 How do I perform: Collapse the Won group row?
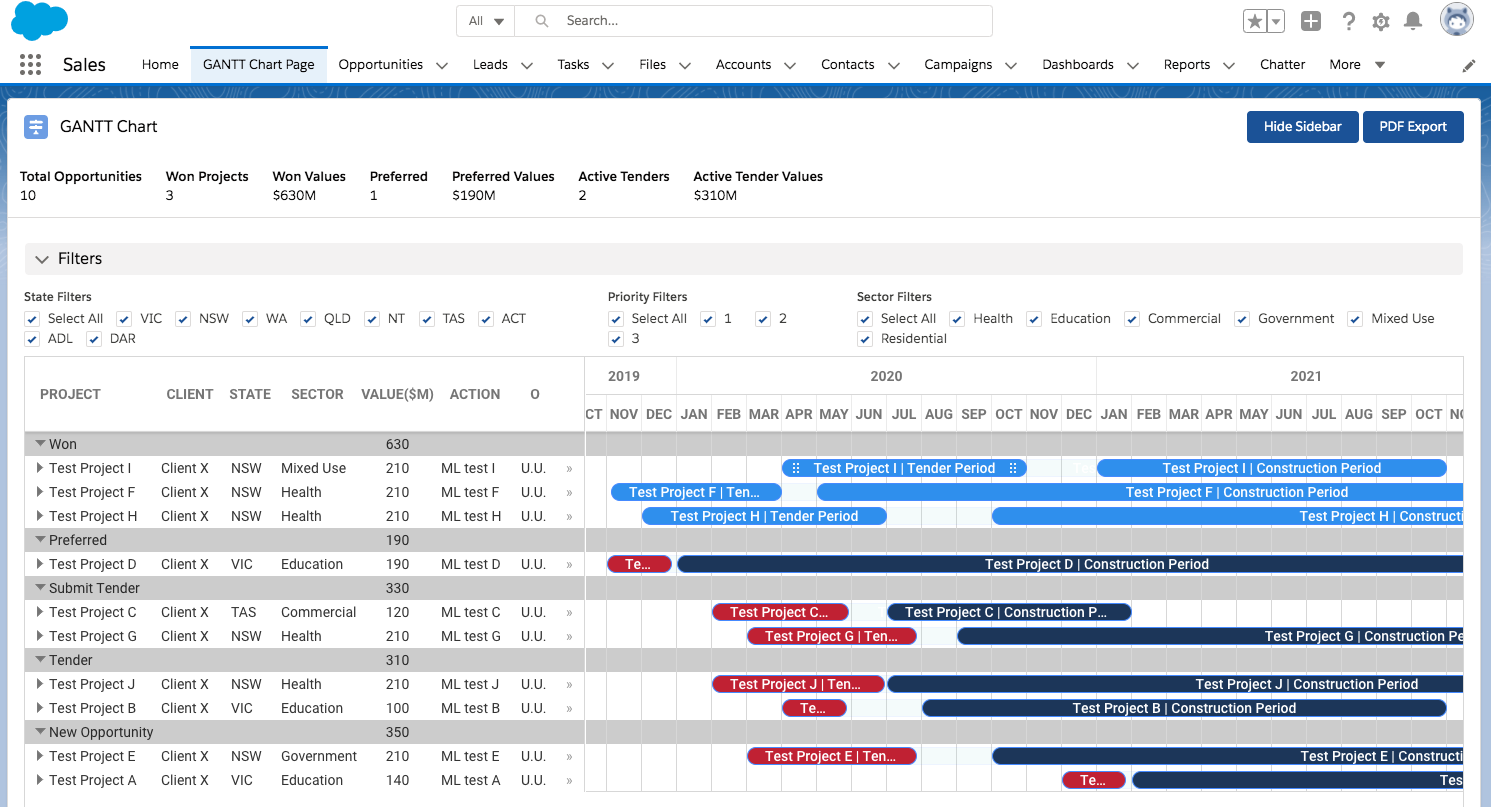(x=41, y=444)
